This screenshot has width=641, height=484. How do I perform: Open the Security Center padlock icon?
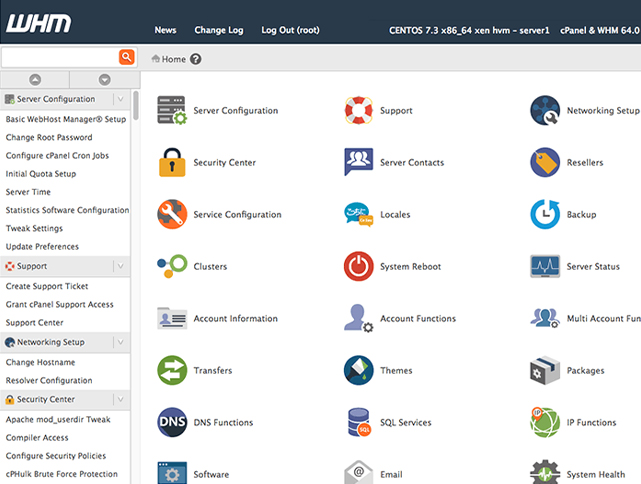pos(172,162)
